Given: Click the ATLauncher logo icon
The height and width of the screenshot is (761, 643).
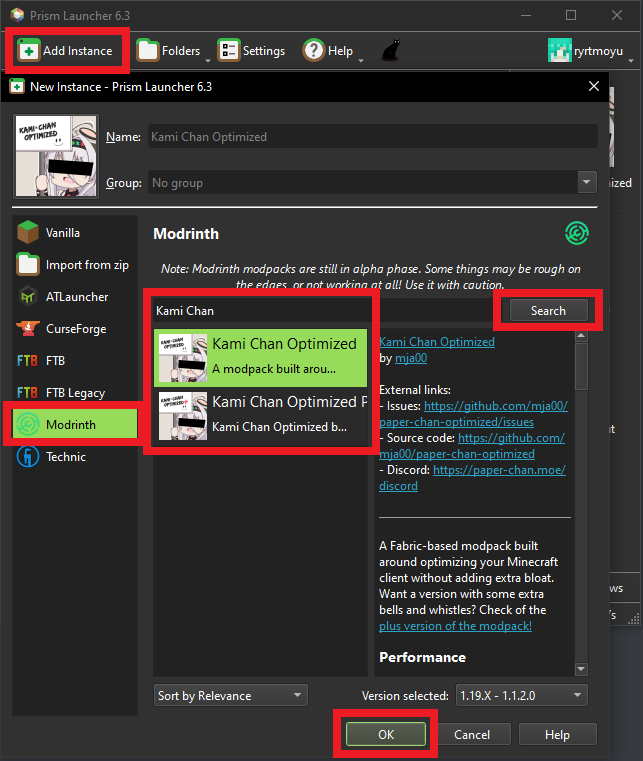Looking at the screenshot, I should (x=28, y=296).
